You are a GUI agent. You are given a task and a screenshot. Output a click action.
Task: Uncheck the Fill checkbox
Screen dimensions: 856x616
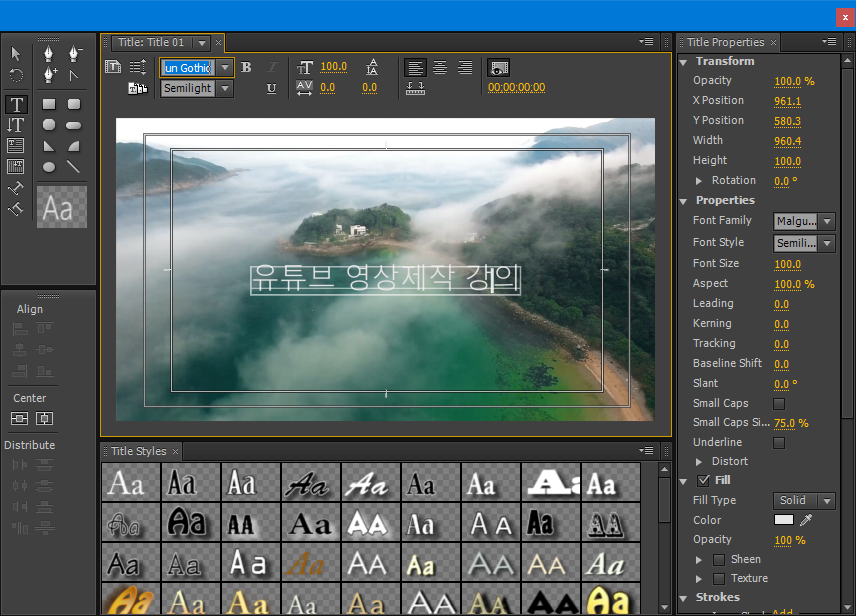704,481
